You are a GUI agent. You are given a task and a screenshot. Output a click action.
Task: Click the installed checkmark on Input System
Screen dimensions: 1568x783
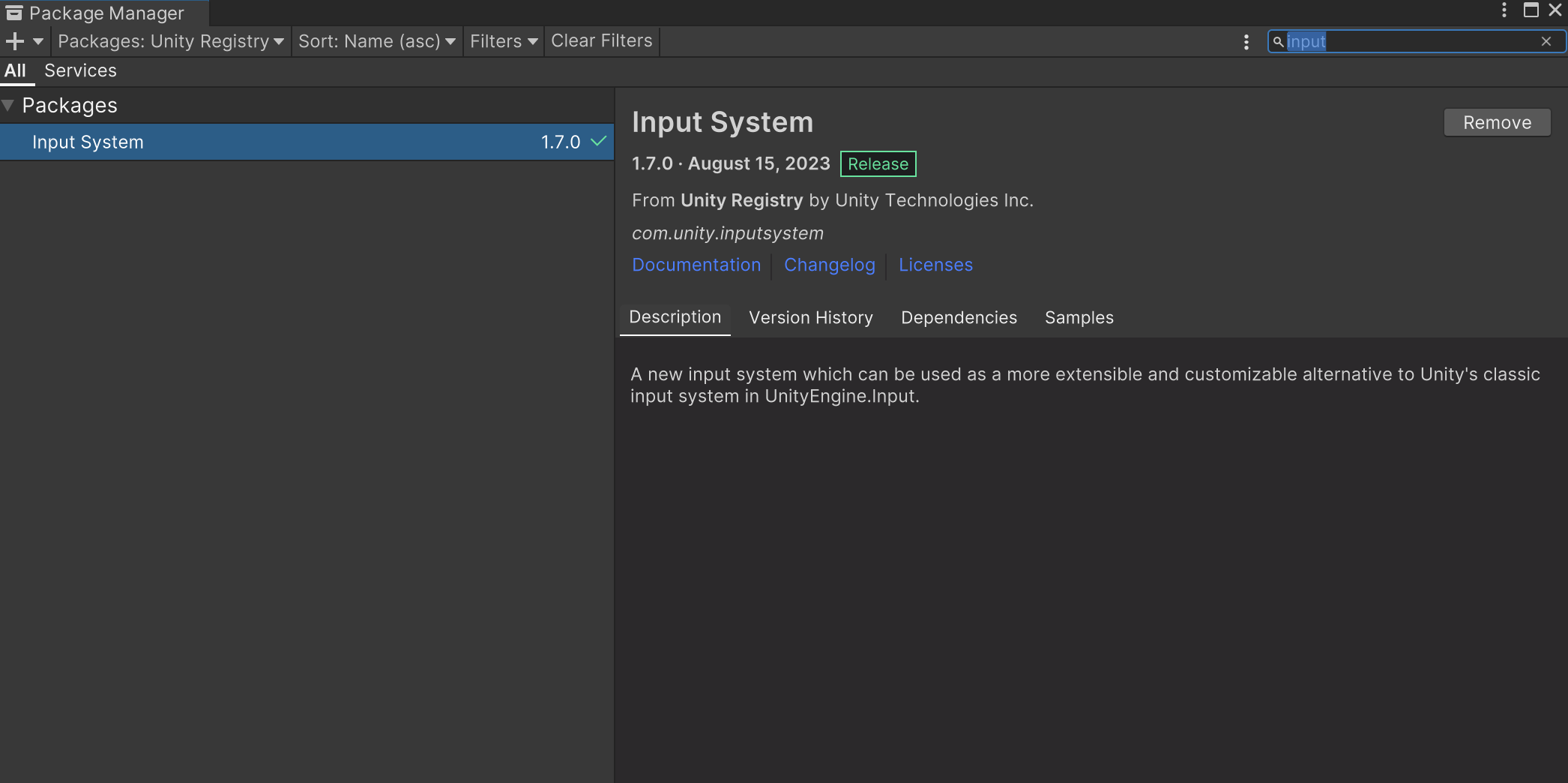pyautogui.click(x=599, y=141)
